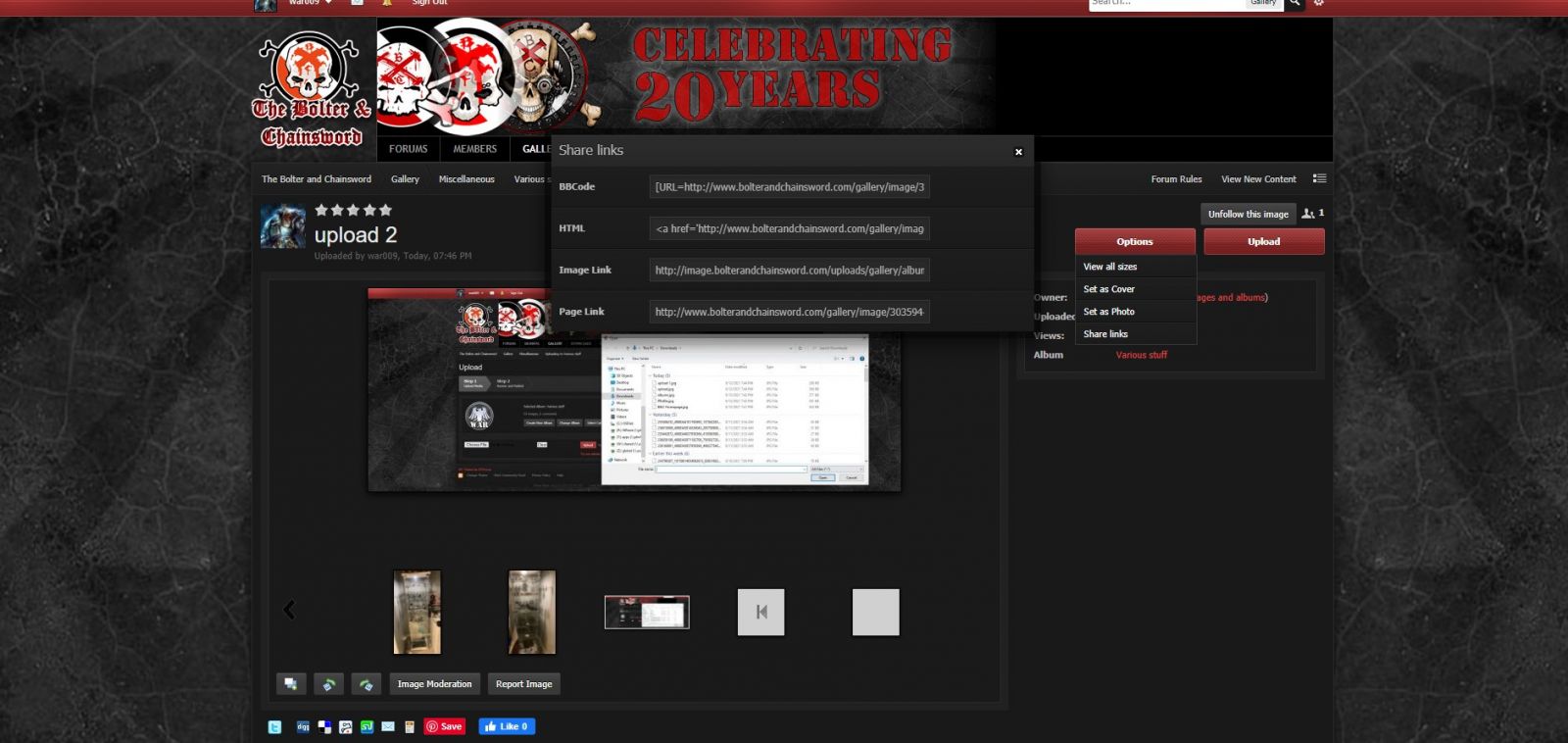
Task: Open the war009 user dropdown menu
Action: (x=311, y=3)
